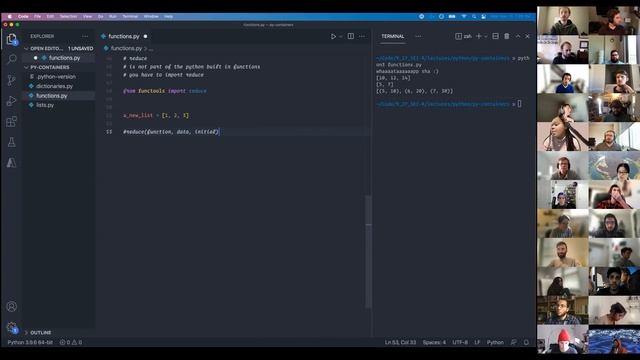The width and height of the screenshot is (640, 360).
Task: Open the Explorer view in activity bar
Action: [x=11, y=39]
